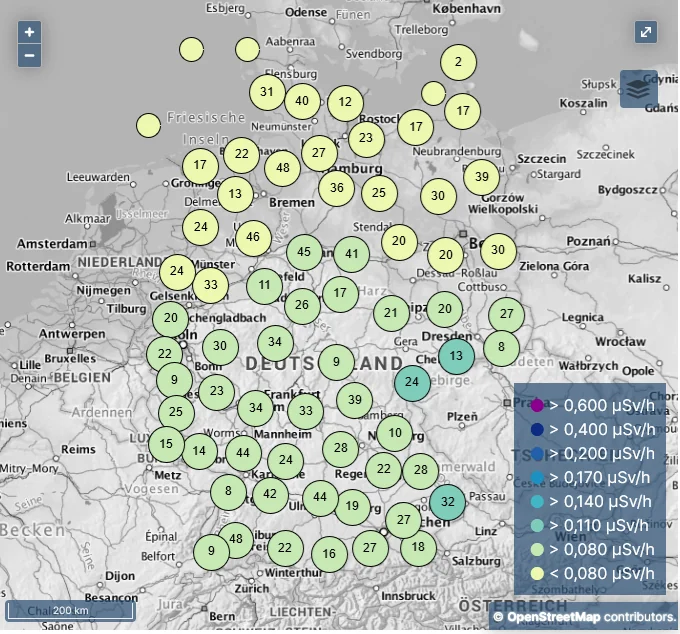Click the yellow < 0,080 µSv/h legend dot
The width and height of the screenshot is (680, 634).
[537, 573]
